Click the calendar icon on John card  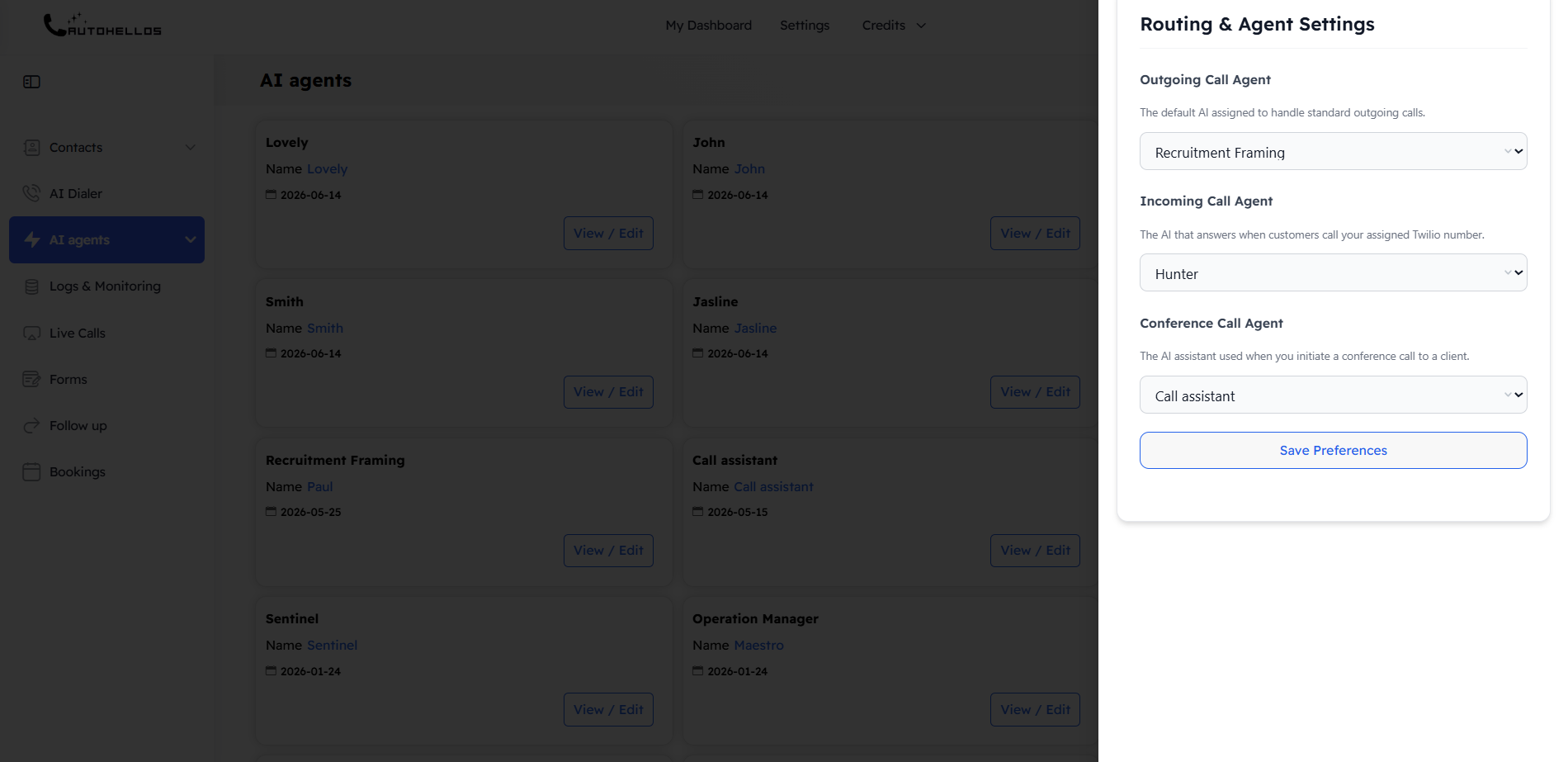tap(697, 195)
